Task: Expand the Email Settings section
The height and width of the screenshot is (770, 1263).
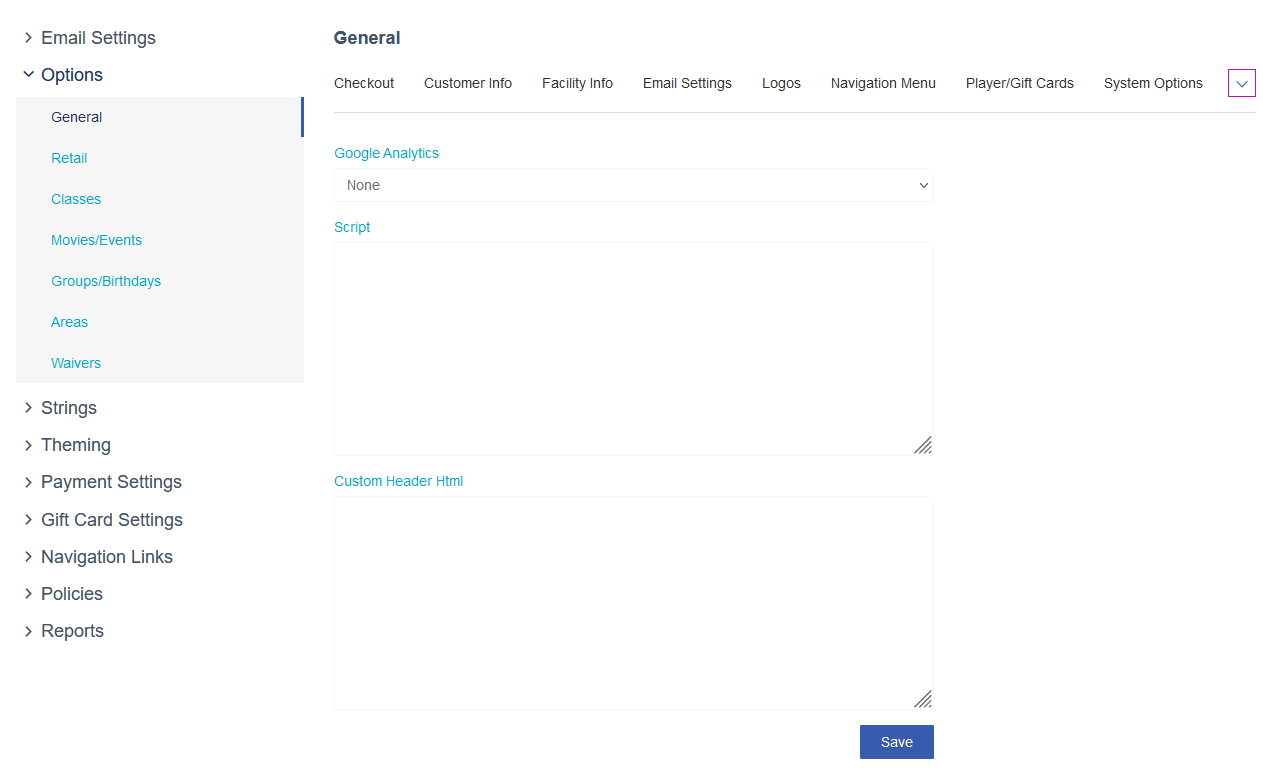Action: 90,38
